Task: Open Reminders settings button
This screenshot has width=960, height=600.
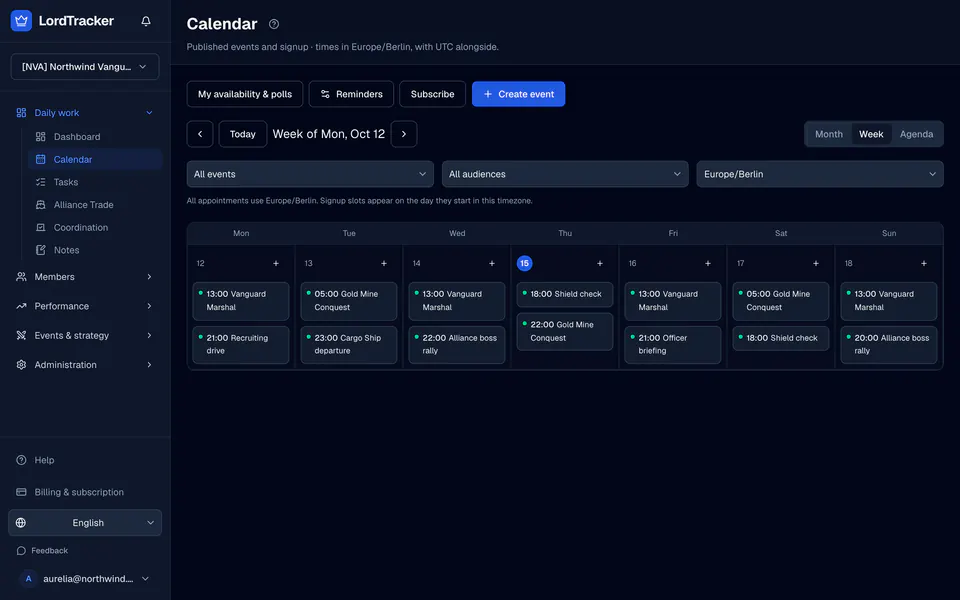Action: (x=351, y=94)
